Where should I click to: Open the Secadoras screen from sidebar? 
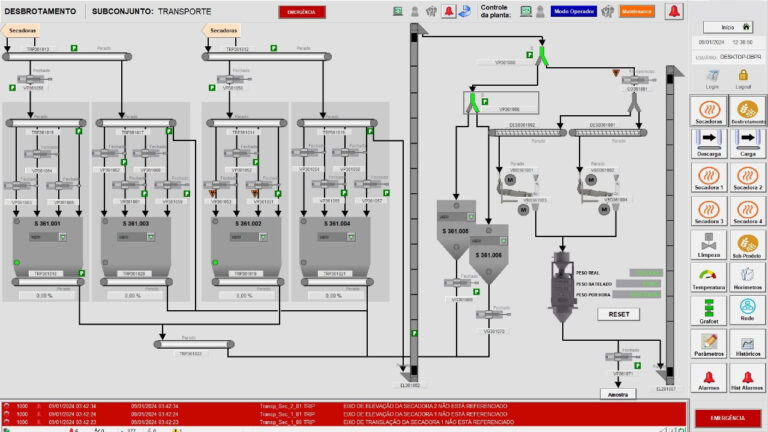coord(709,111)
